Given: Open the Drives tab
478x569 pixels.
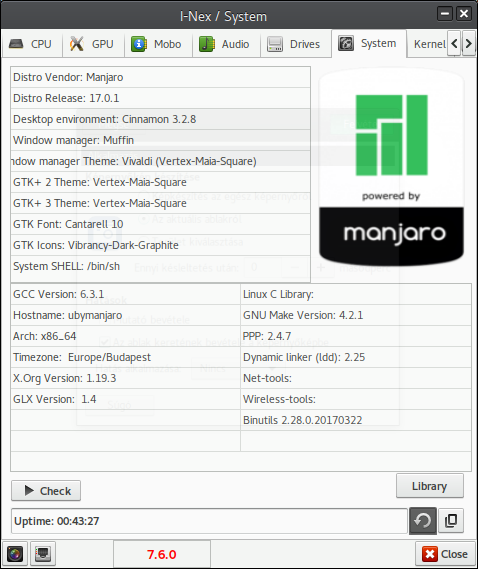Looking at the screenshot, I should pyautogui.click(x=295, y=44).
